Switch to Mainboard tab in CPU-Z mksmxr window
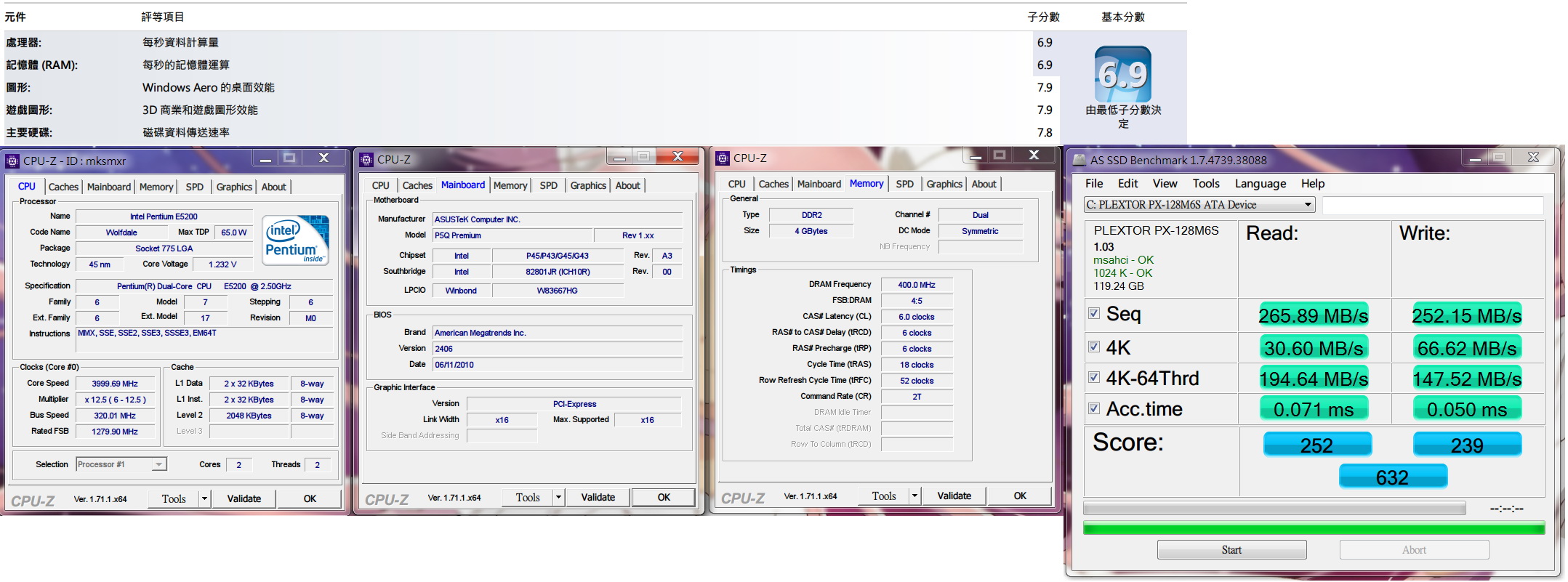The image size is (1568, 582). click(109, 187)
